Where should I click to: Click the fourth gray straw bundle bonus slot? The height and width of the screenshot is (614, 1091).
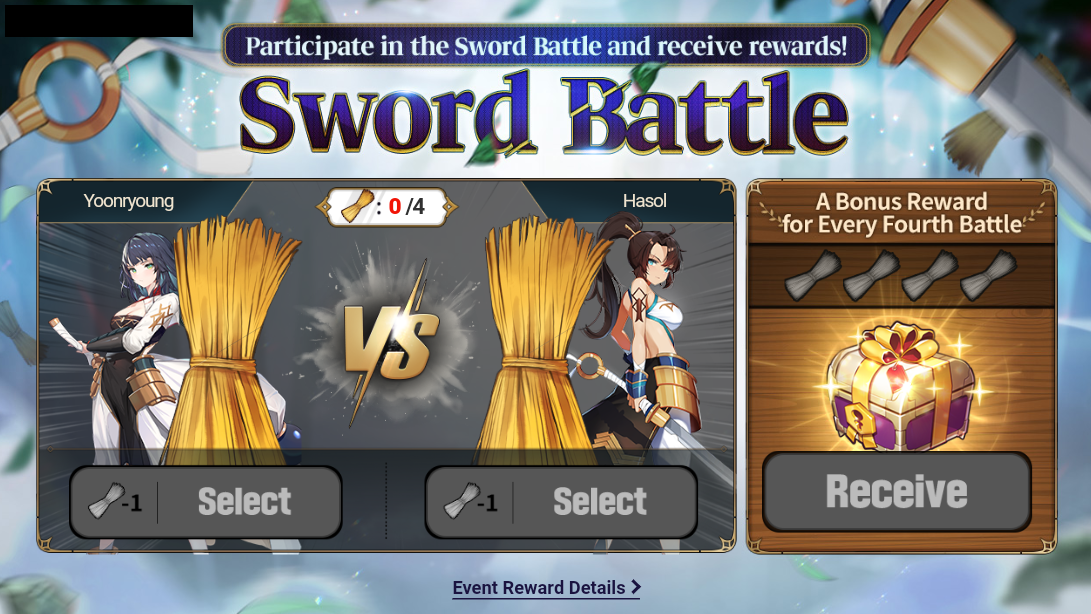(x=988, y=275)
